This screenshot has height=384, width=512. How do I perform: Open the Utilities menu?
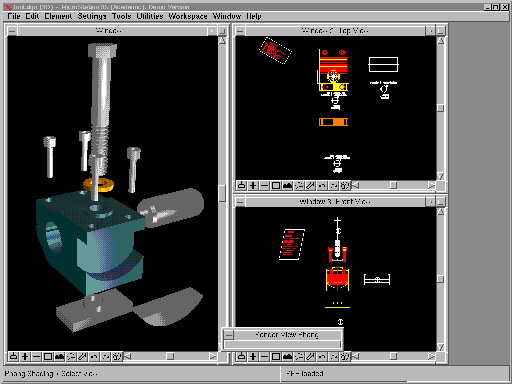tap(150, 16)
